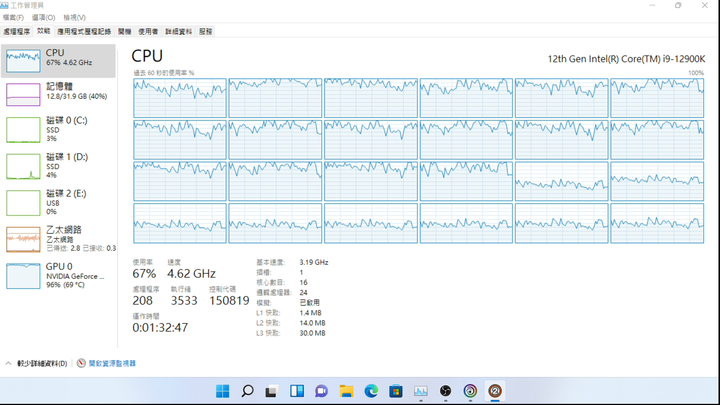Screen dimensions: 720x405
Task: Click the 3533 threads value
Action: click(184, 301)
